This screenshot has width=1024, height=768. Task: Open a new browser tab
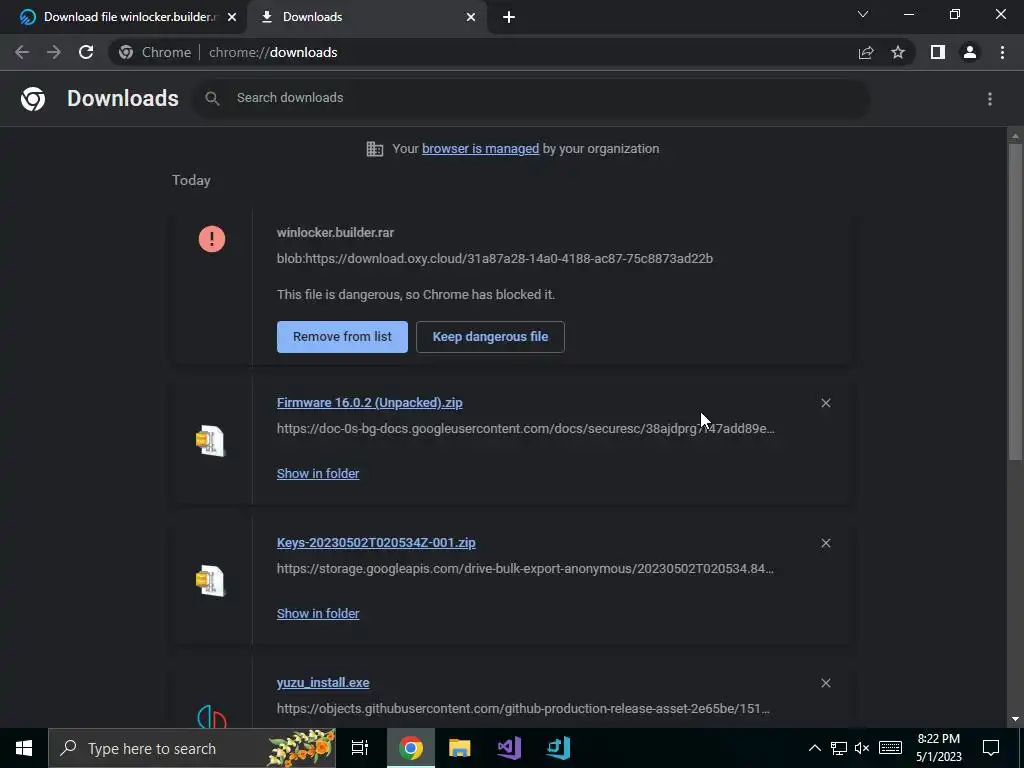(x=509, y=17)
